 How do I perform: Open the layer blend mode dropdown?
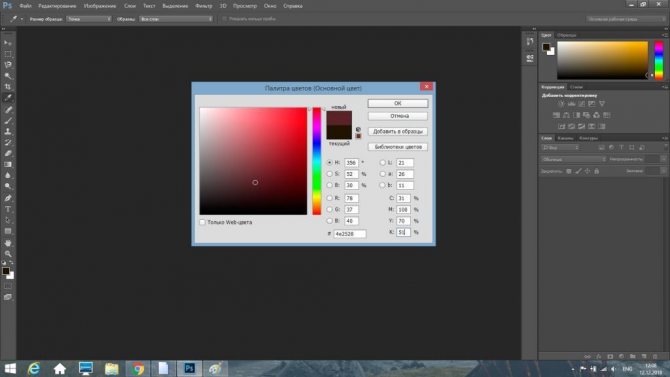pos(573,159)
